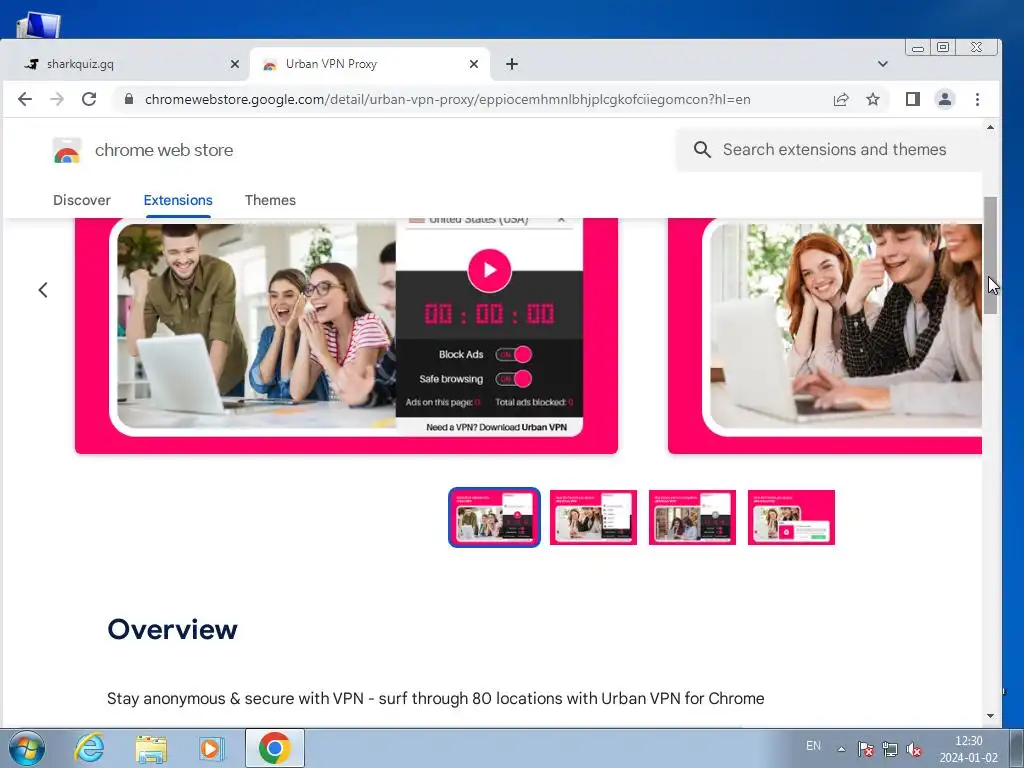1024x768 pixels.
Task: Select the second screenshot thumbnail
Action: [x=593, y=517]
